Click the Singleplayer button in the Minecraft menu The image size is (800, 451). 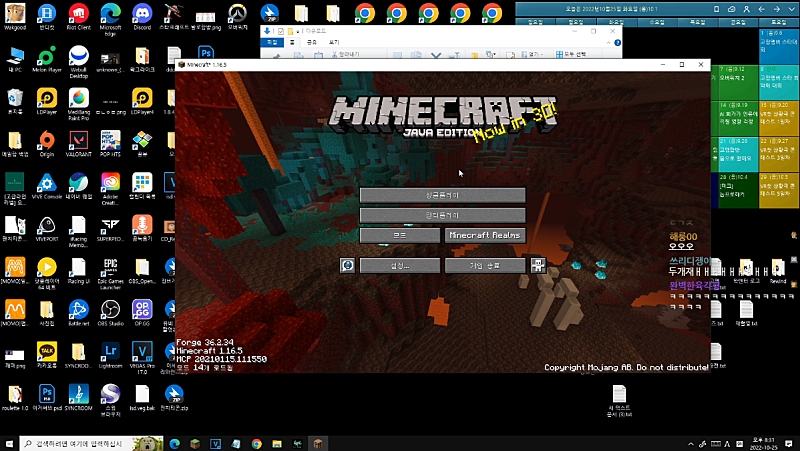click(442, 195)
